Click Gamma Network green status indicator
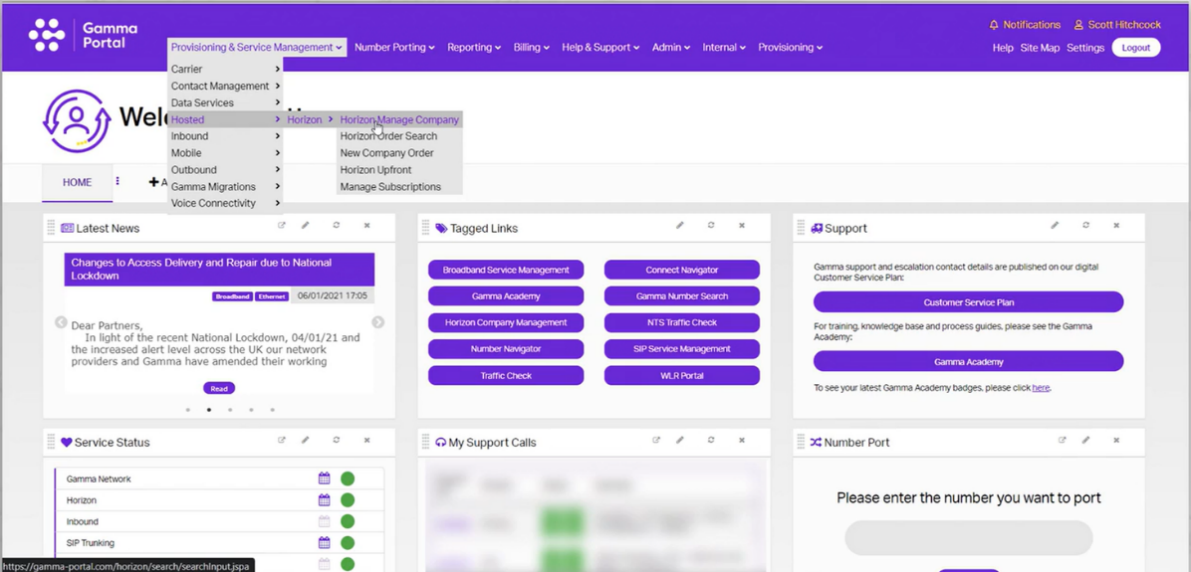The height and width of the screenshot is (572, 1191). [x=347, y=479]
